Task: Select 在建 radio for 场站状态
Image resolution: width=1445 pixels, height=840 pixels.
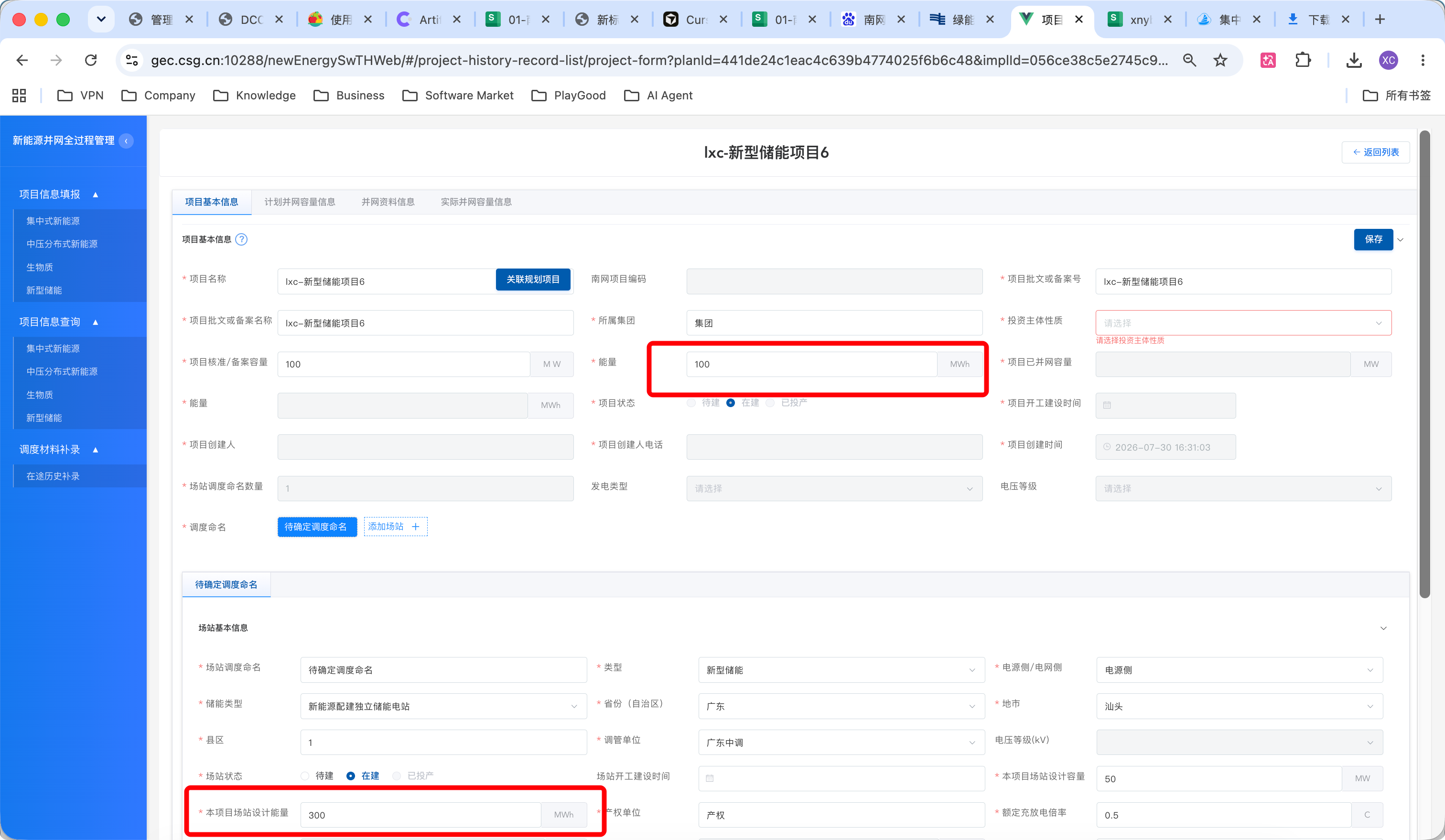Action: 350,776
